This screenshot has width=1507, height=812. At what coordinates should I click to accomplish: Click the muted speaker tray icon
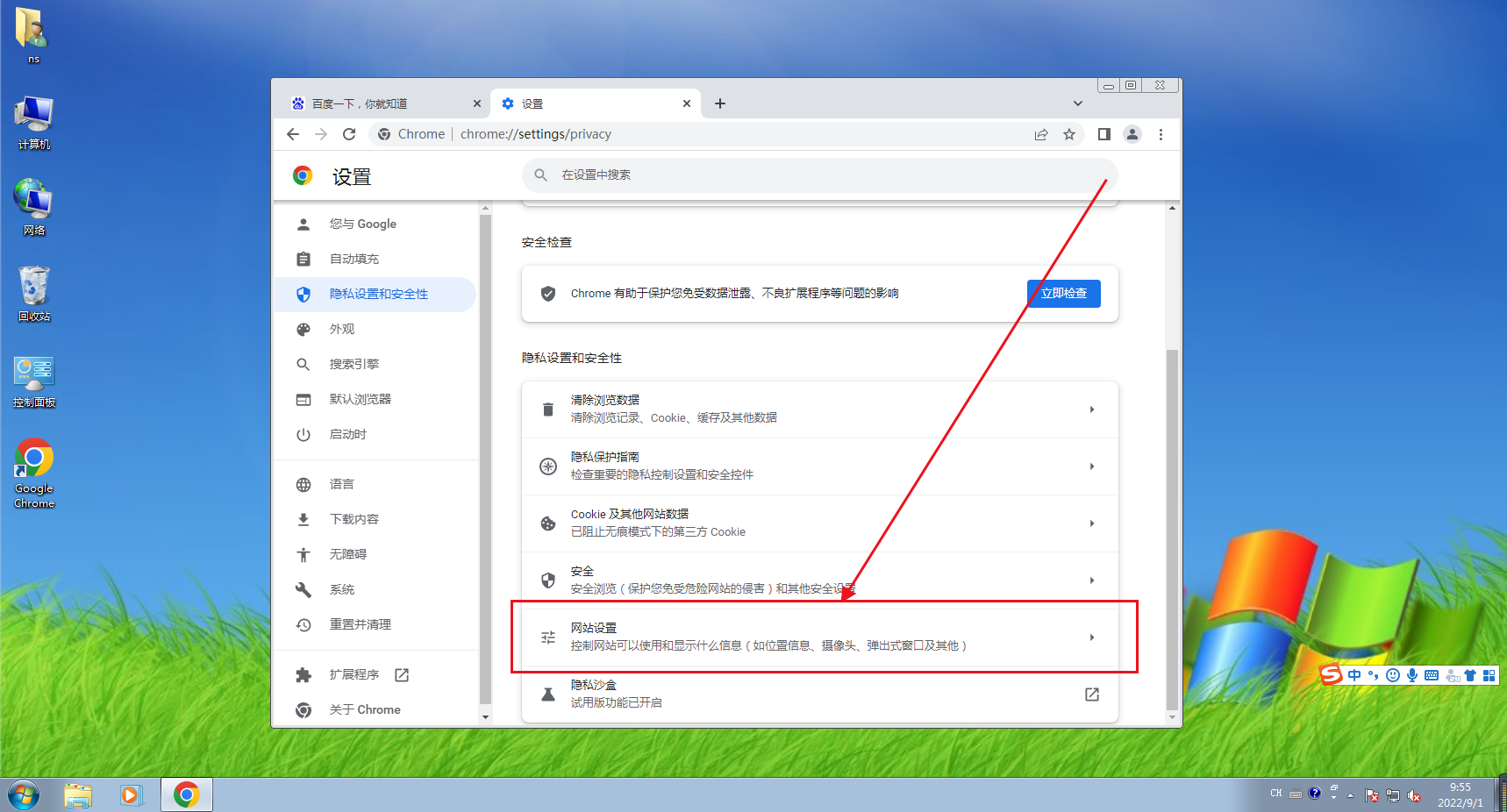click(1414, 795)
